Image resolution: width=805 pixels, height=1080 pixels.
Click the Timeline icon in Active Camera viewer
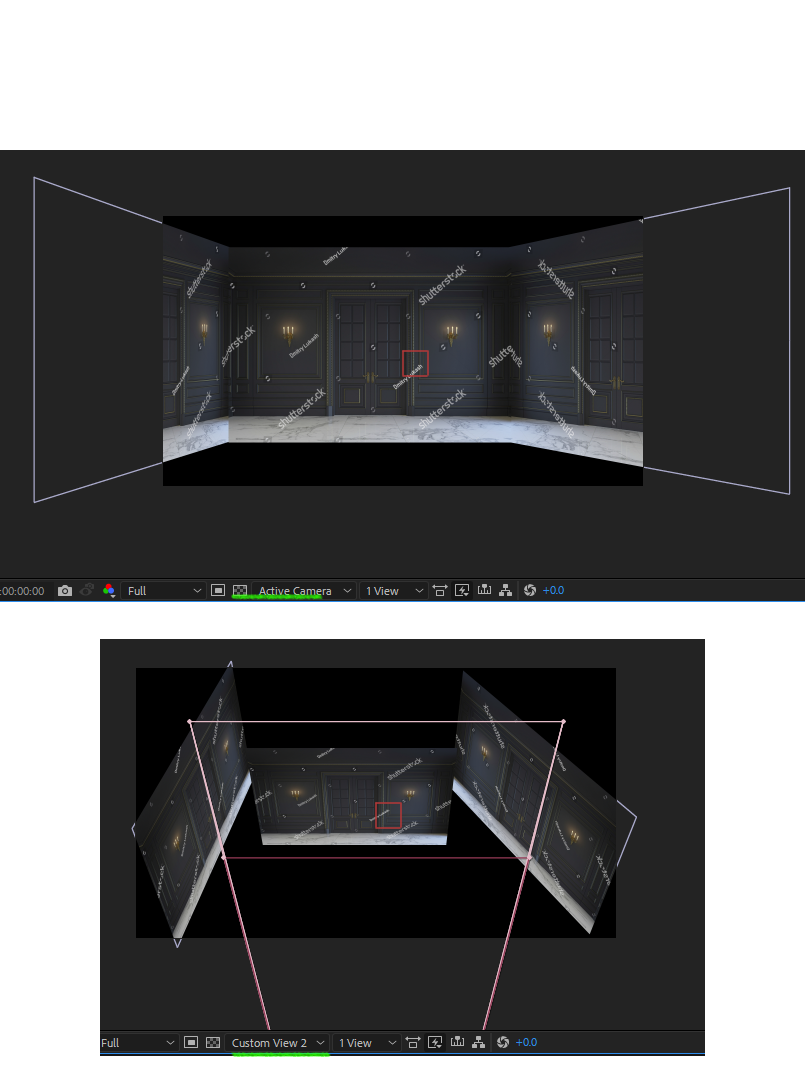(484, 590)
